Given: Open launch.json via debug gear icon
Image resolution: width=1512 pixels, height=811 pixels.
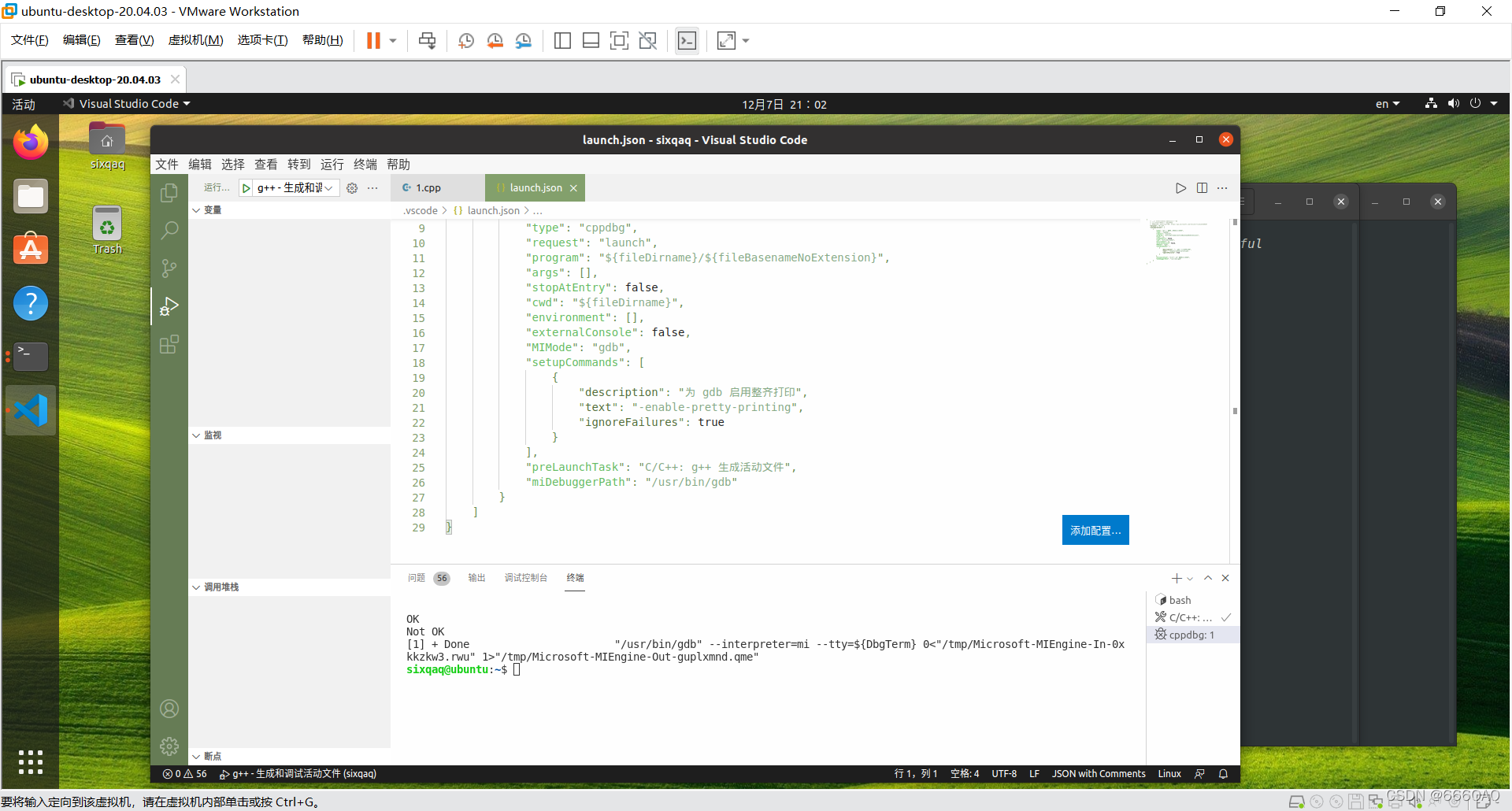Looking at the screenshot, I should coord(352,188).
